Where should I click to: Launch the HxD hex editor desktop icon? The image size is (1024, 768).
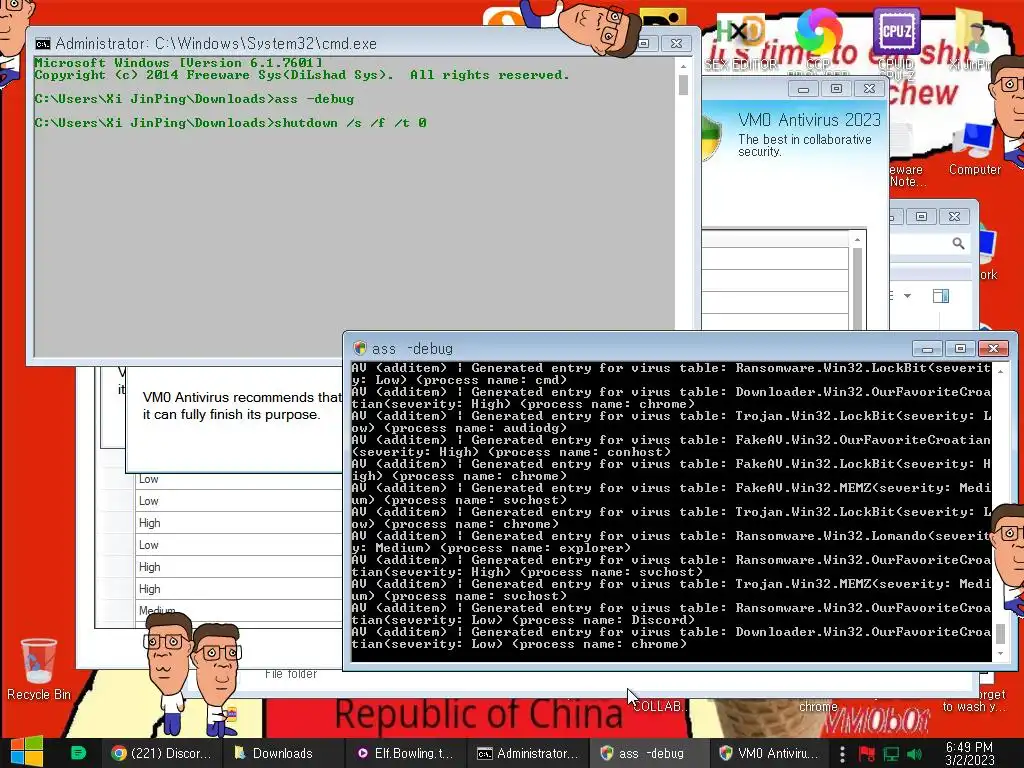[x=741, y=40]
